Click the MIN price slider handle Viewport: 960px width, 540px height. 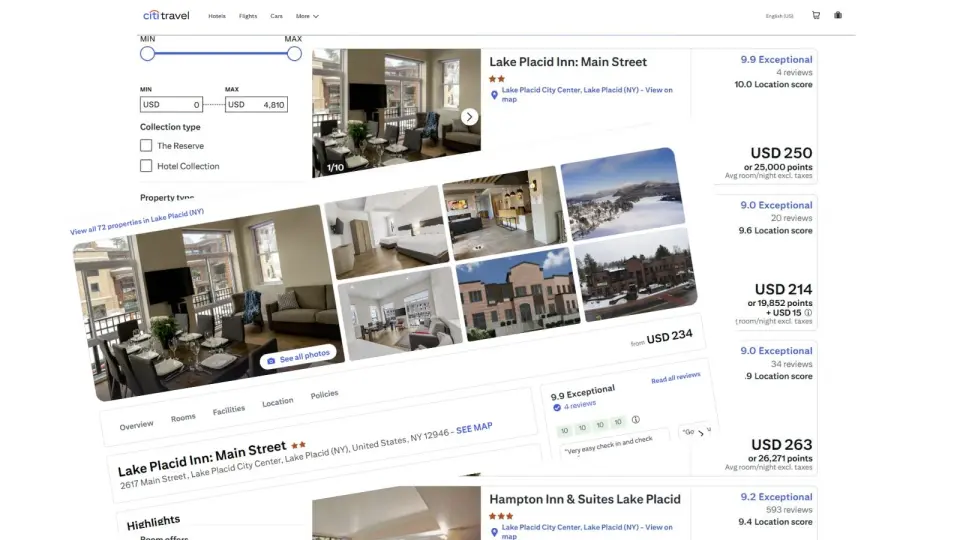tap(147, 54)
